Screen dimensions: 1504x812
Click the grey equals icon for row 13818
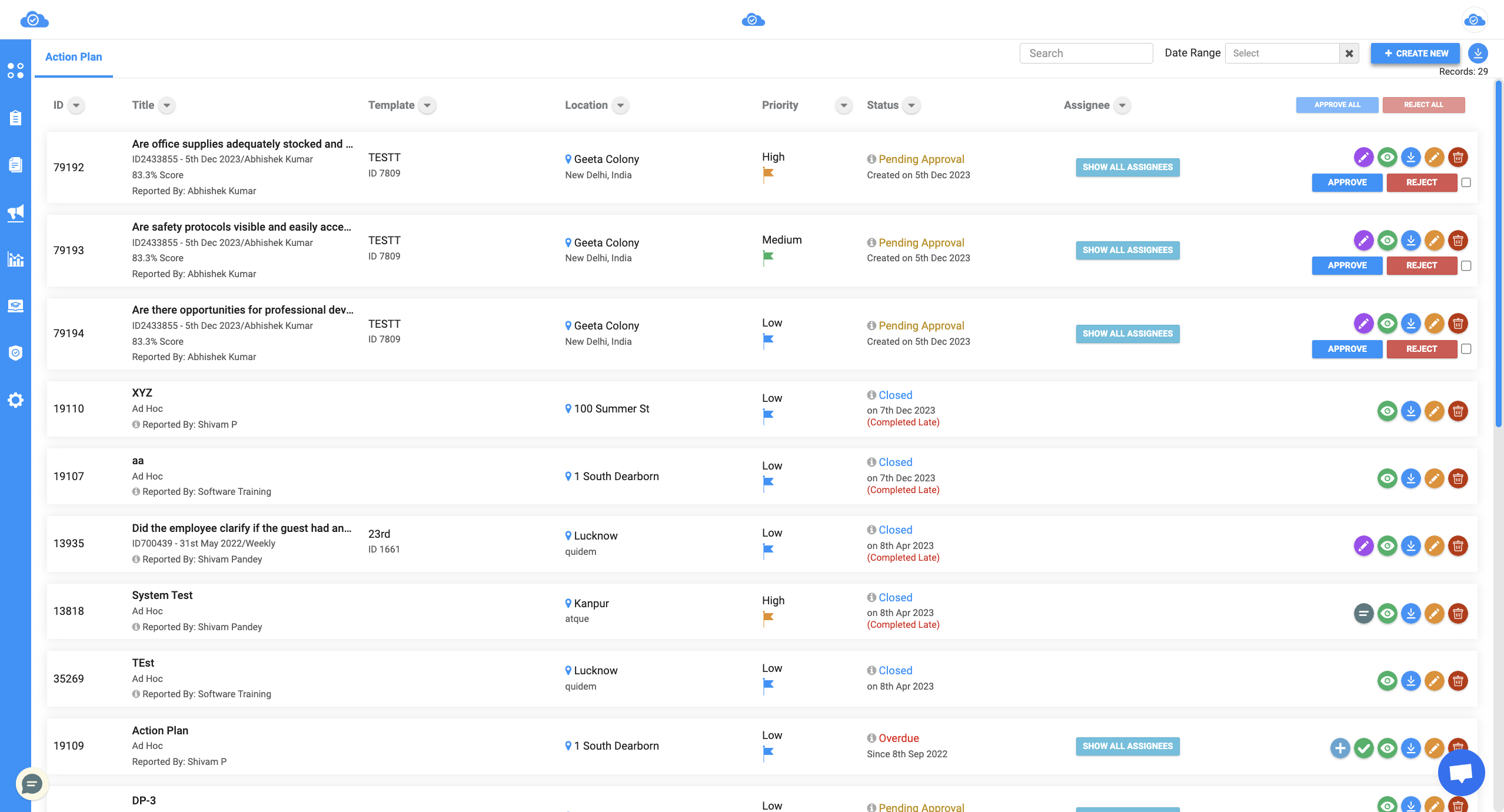(1363, 613)
